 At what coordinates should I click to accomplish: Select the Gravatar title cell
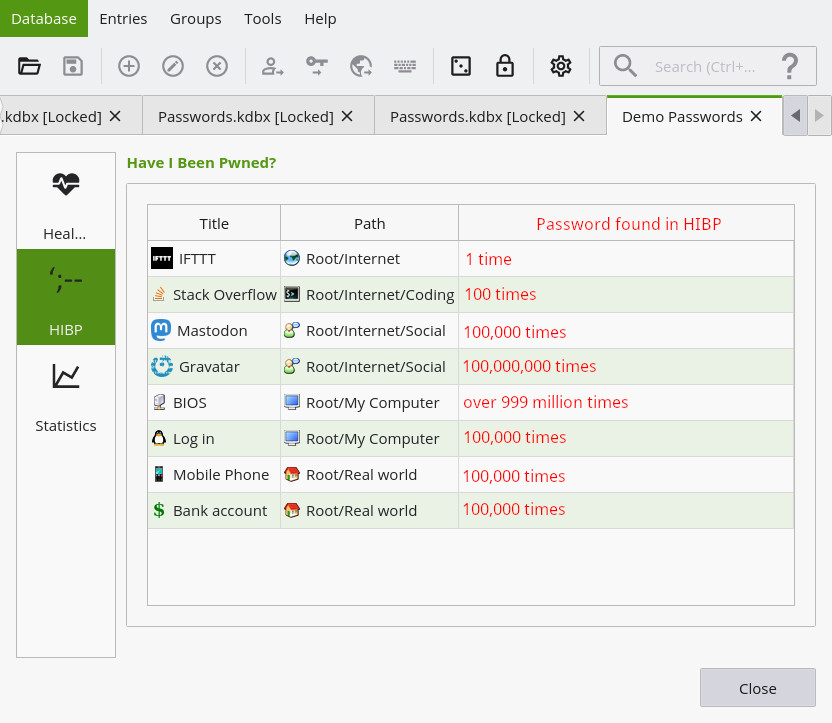point(214,367)
